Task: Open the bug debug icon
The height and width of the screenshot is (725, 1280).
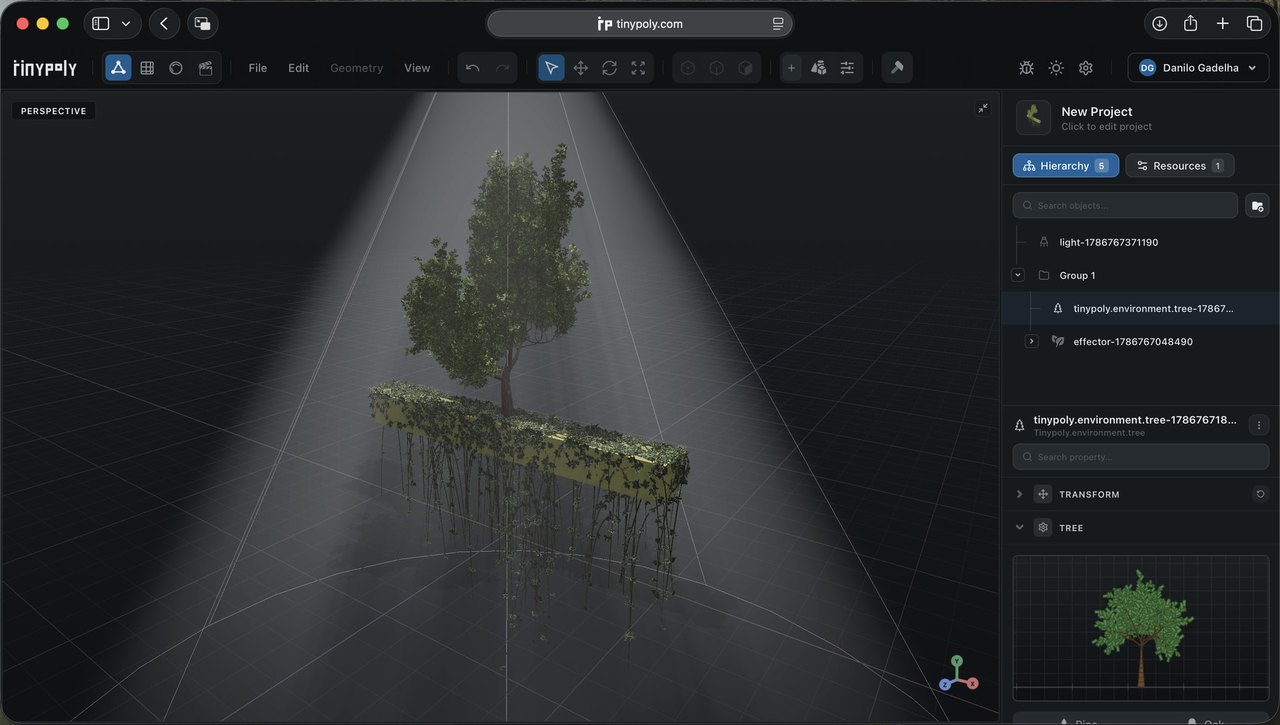Action: coord(1026,68)
